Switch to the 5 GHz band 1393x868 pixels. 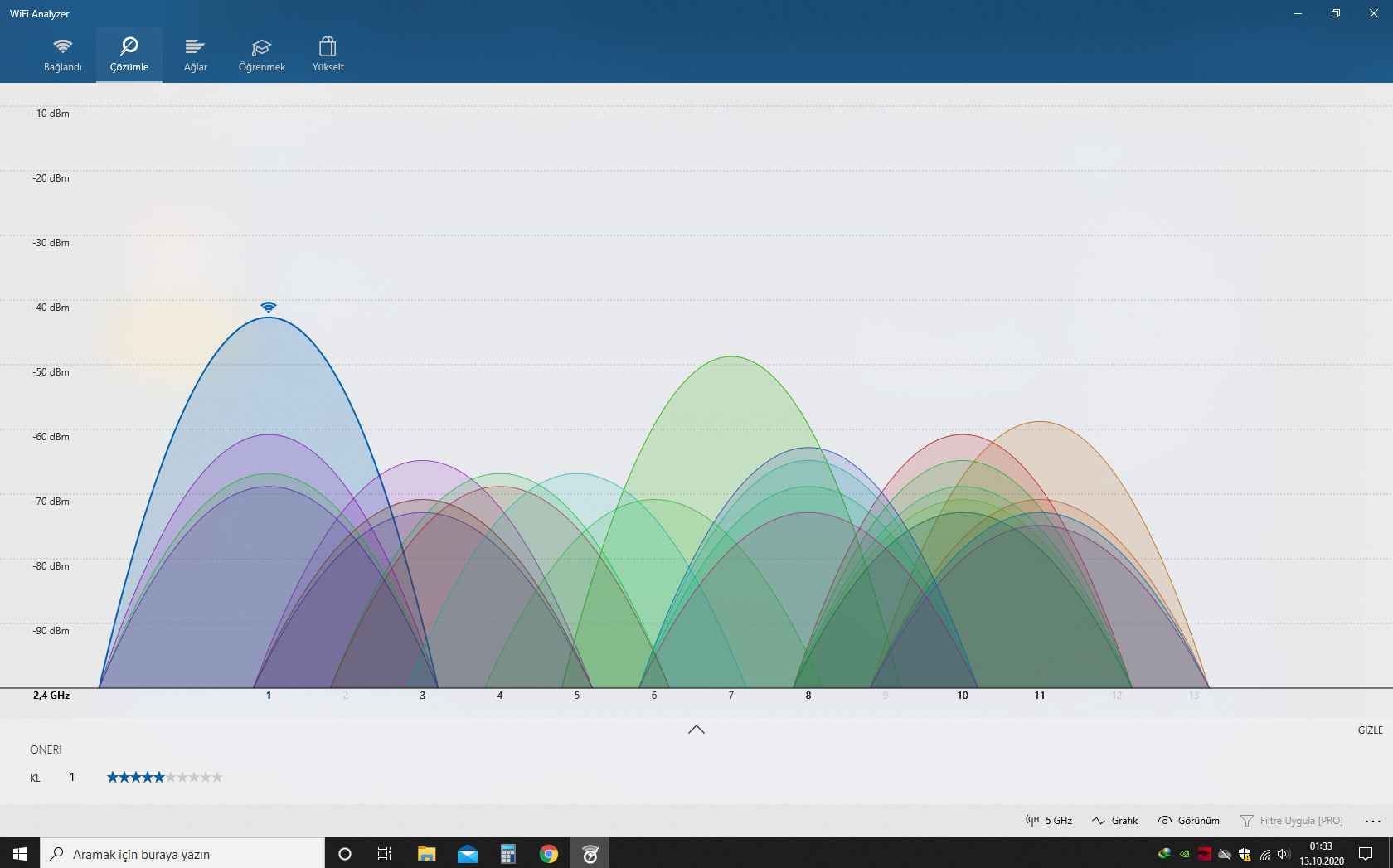(1049, 821)
